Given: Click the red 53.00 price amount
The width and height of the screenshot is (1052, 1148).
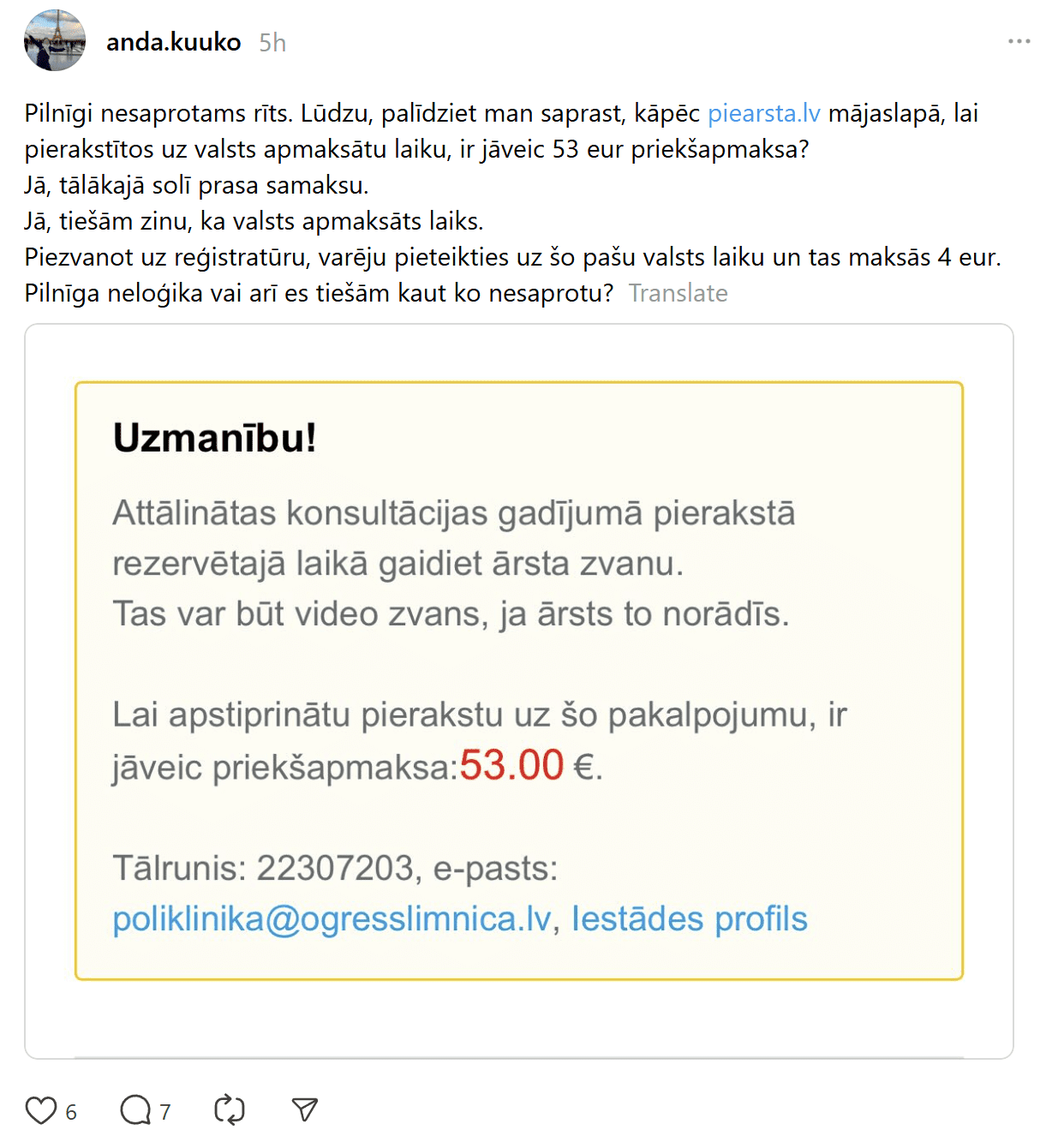Looking at the screenshot, I should click(511, 765).
